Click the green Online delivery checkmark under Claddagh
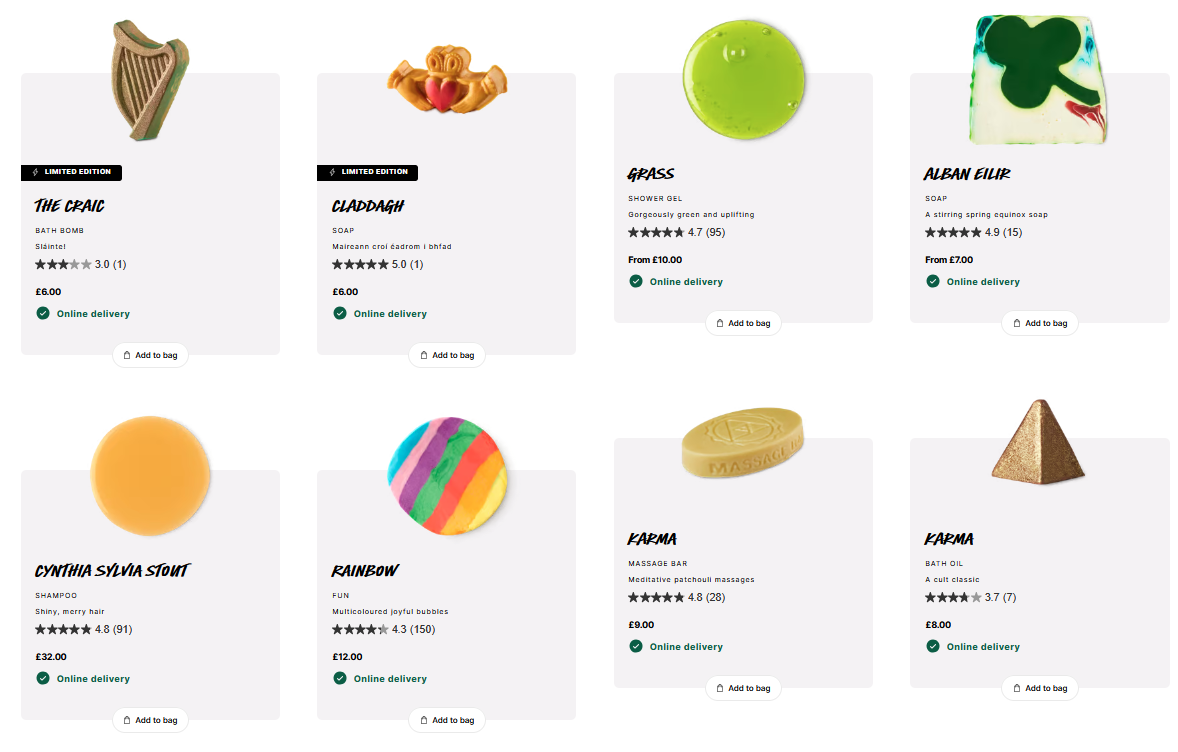The image size is (1178, 752). [x=340, y=313]
